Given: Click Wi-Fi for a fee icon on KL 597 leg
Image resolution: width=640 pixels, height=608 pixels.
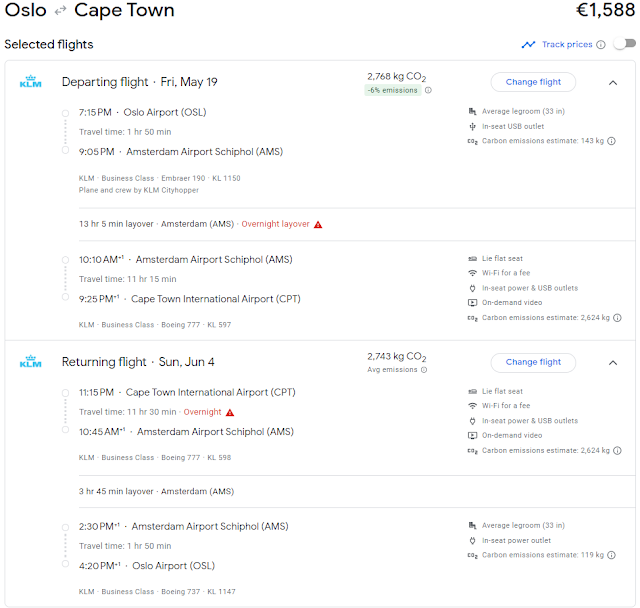Looking at the screenshot, I should tap(472, 273).
